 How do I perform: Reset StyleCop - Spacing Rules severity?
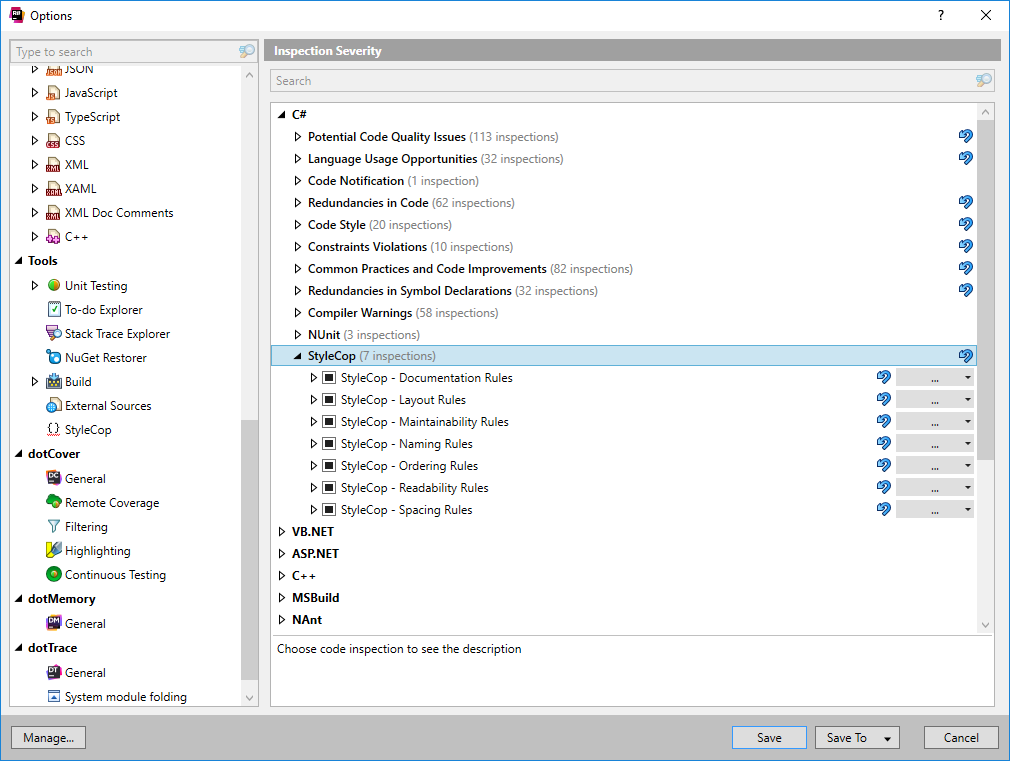point(883,509)
